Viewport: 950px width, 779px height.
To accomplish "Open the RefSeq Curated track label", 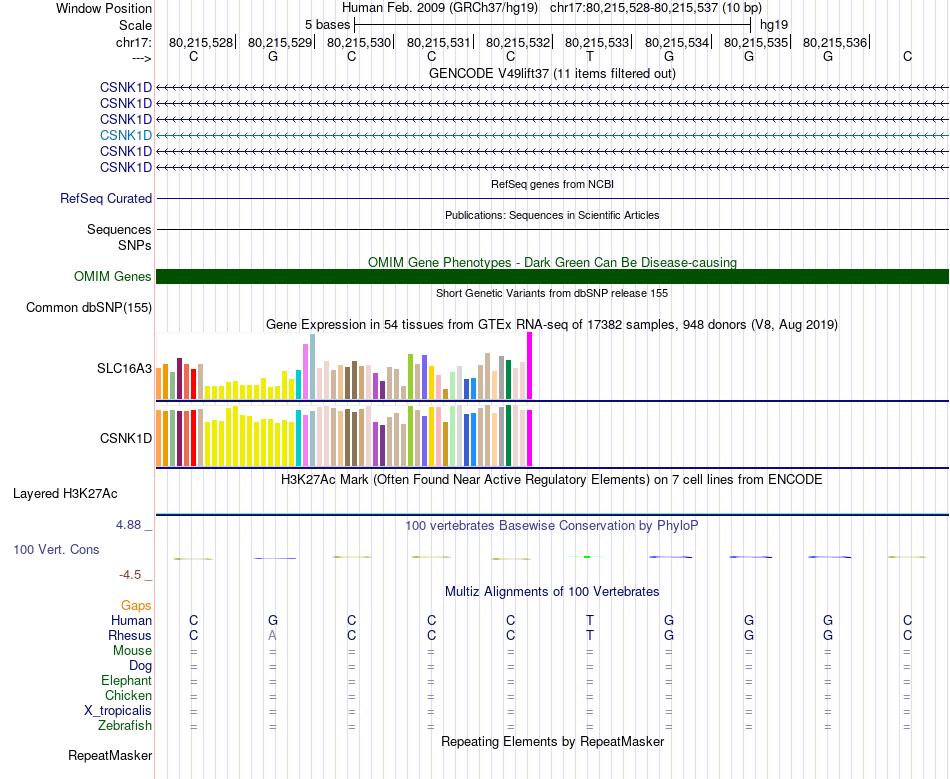I will pyautogui.click(x=106, y=198).
